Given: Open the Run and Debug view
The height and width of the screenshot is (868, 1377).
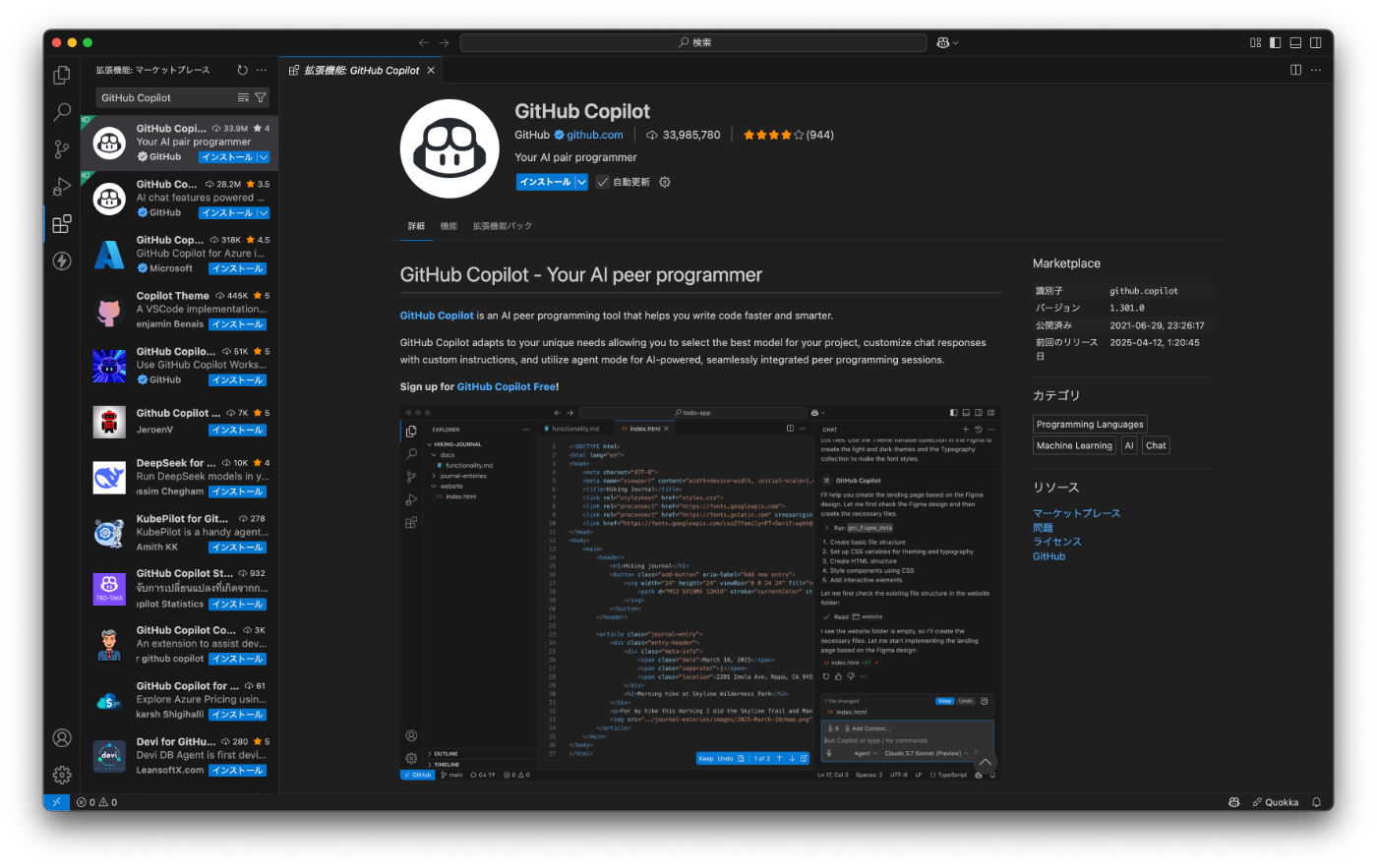Looking at the screenshot, I should pos(62,186).
